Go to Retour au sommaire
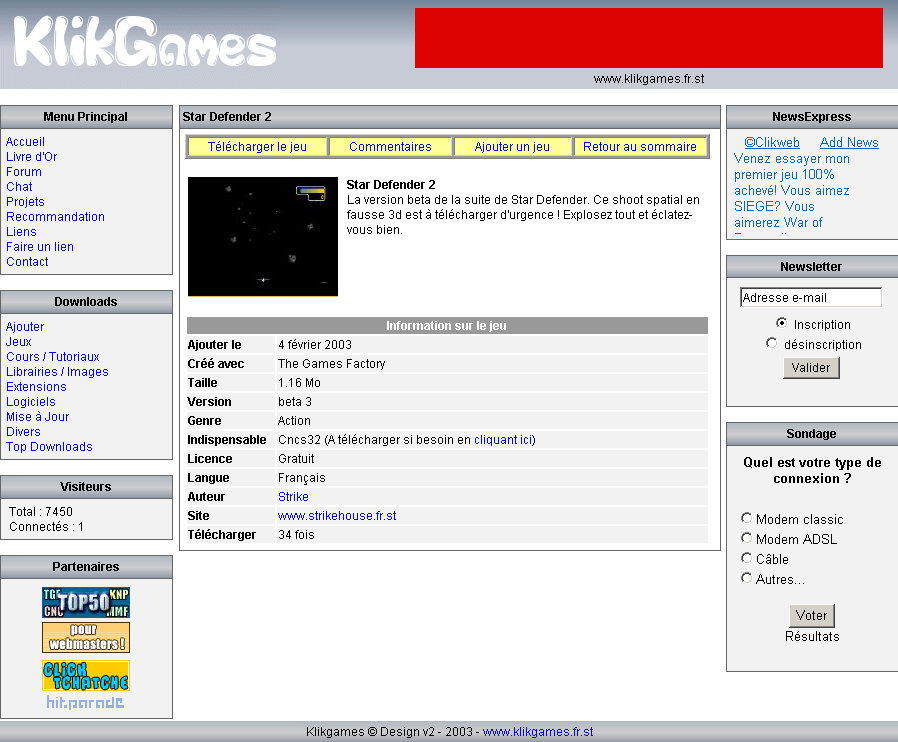Image resolution: width=898 pixels, height=742 pixels. point(640,147)
